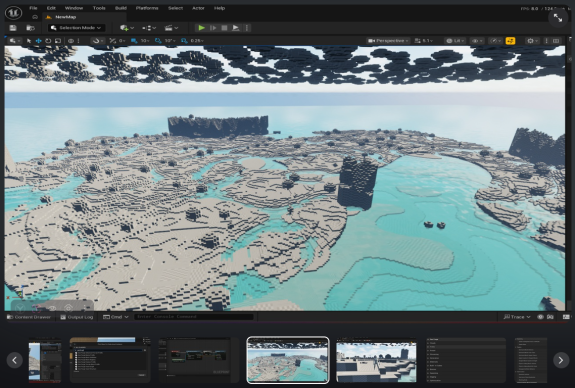
Task: Open the Selection Mode dropdown
Action: point(76,28)
